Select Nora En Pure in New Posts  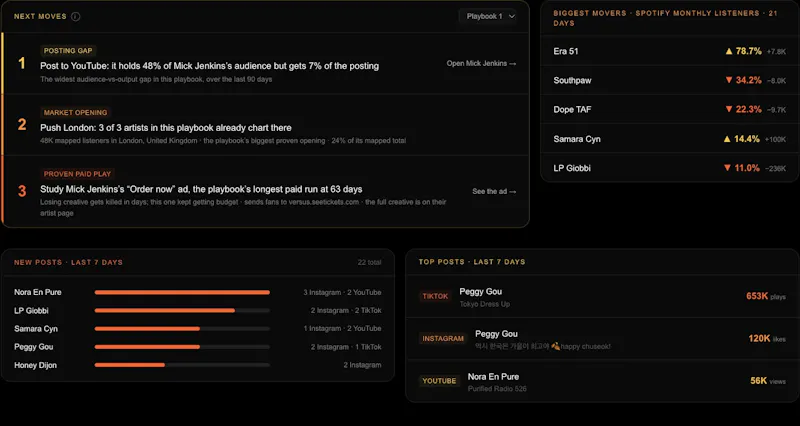[38, 292]
